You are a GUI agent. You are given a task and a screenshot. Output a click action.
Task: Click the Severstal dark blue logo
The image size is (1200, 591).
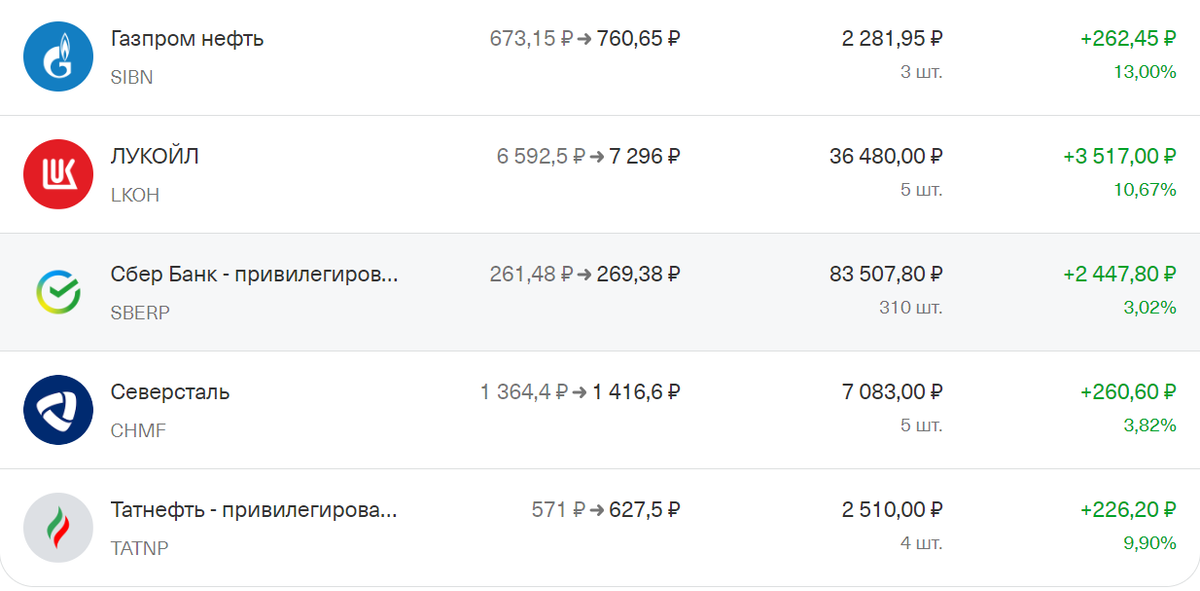[58, 410]
